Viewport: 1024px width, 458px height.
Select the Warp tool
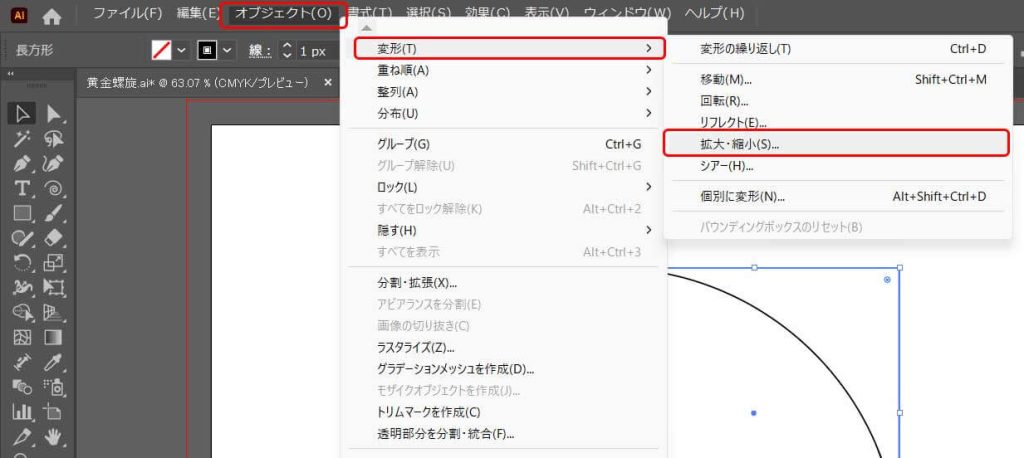coord(22,287)
